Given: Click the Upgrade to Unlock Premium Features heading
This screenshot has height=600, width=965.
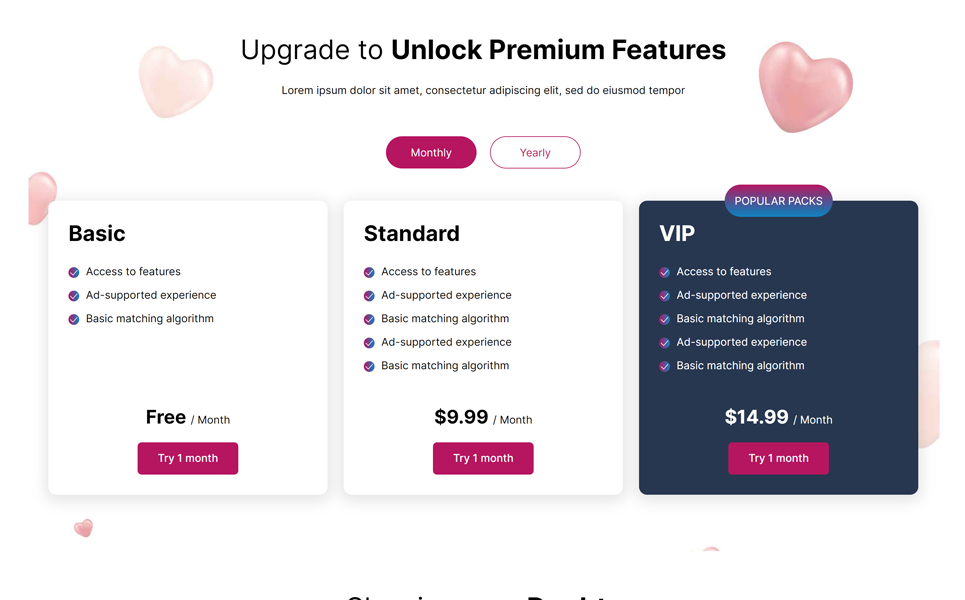Looking at the screenshot, I should pos(483,49).
